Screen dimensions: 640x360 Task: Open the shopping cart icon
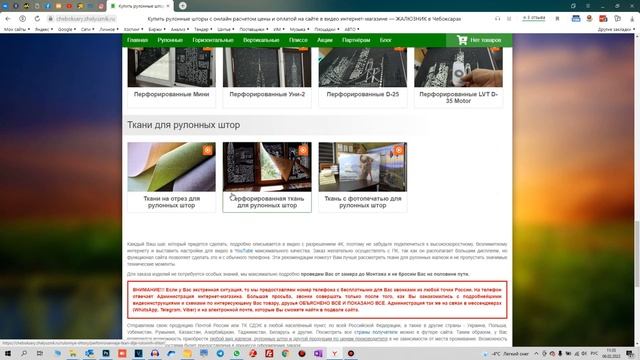(x=462, y=40)
